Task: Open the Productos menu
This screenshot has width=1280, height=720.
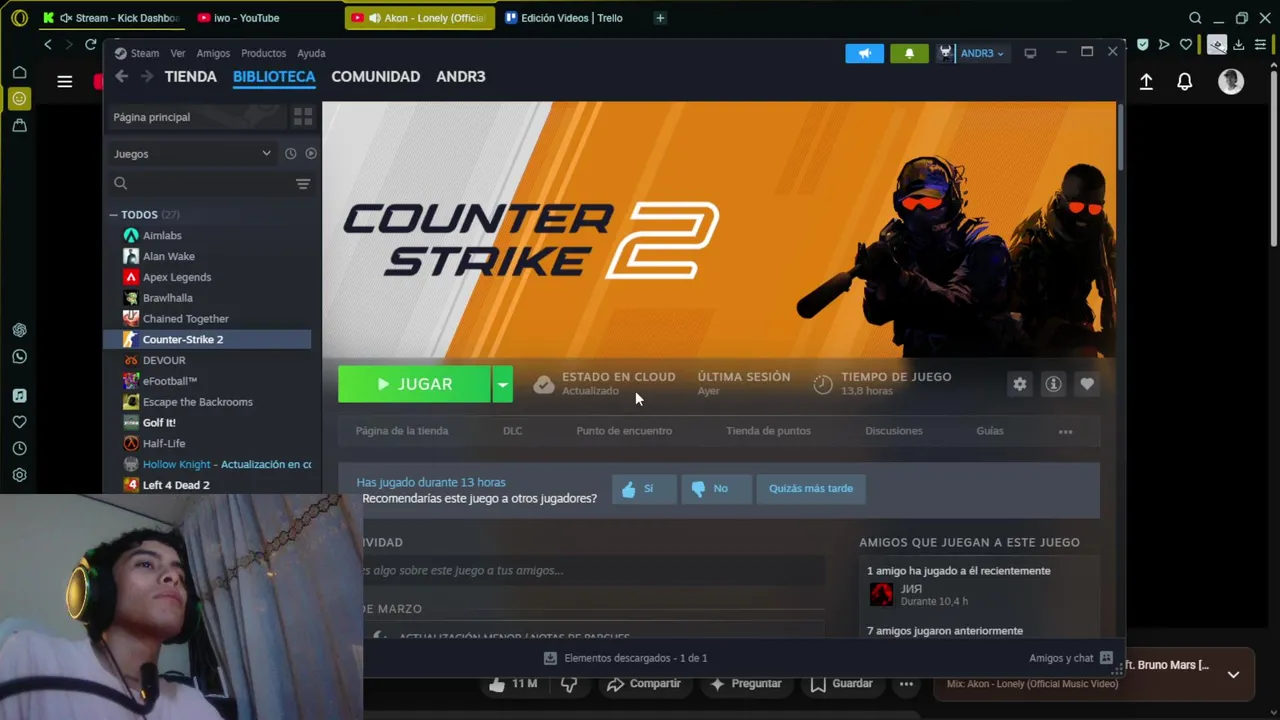Action: click(x=263, y=53)
